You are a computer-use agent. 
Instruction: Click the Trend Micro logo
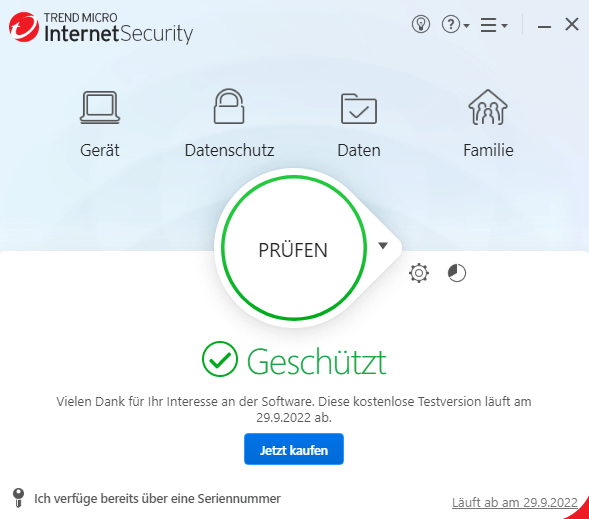(24, 27)
